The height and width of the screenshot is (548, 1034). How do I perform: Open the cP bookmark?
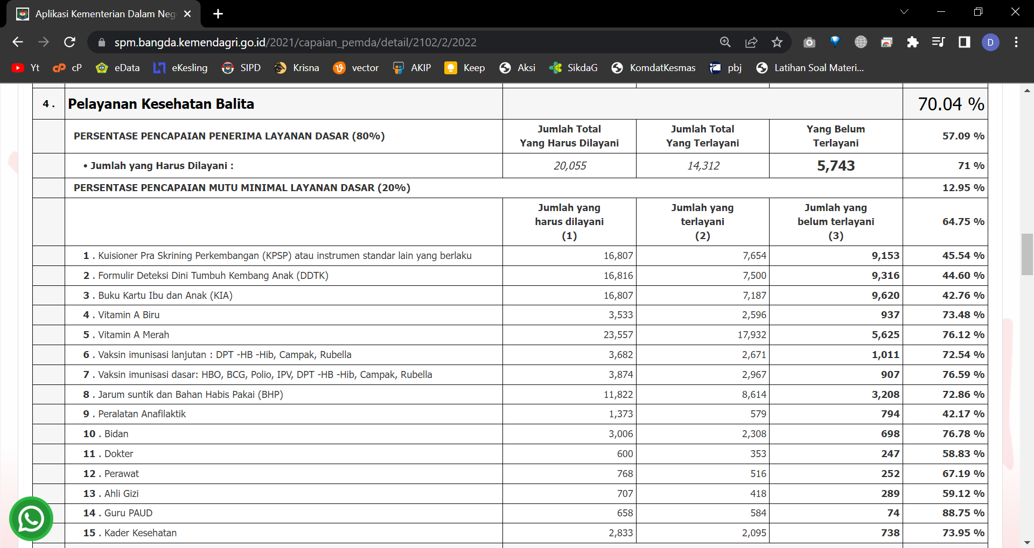[x=67, y=68]
